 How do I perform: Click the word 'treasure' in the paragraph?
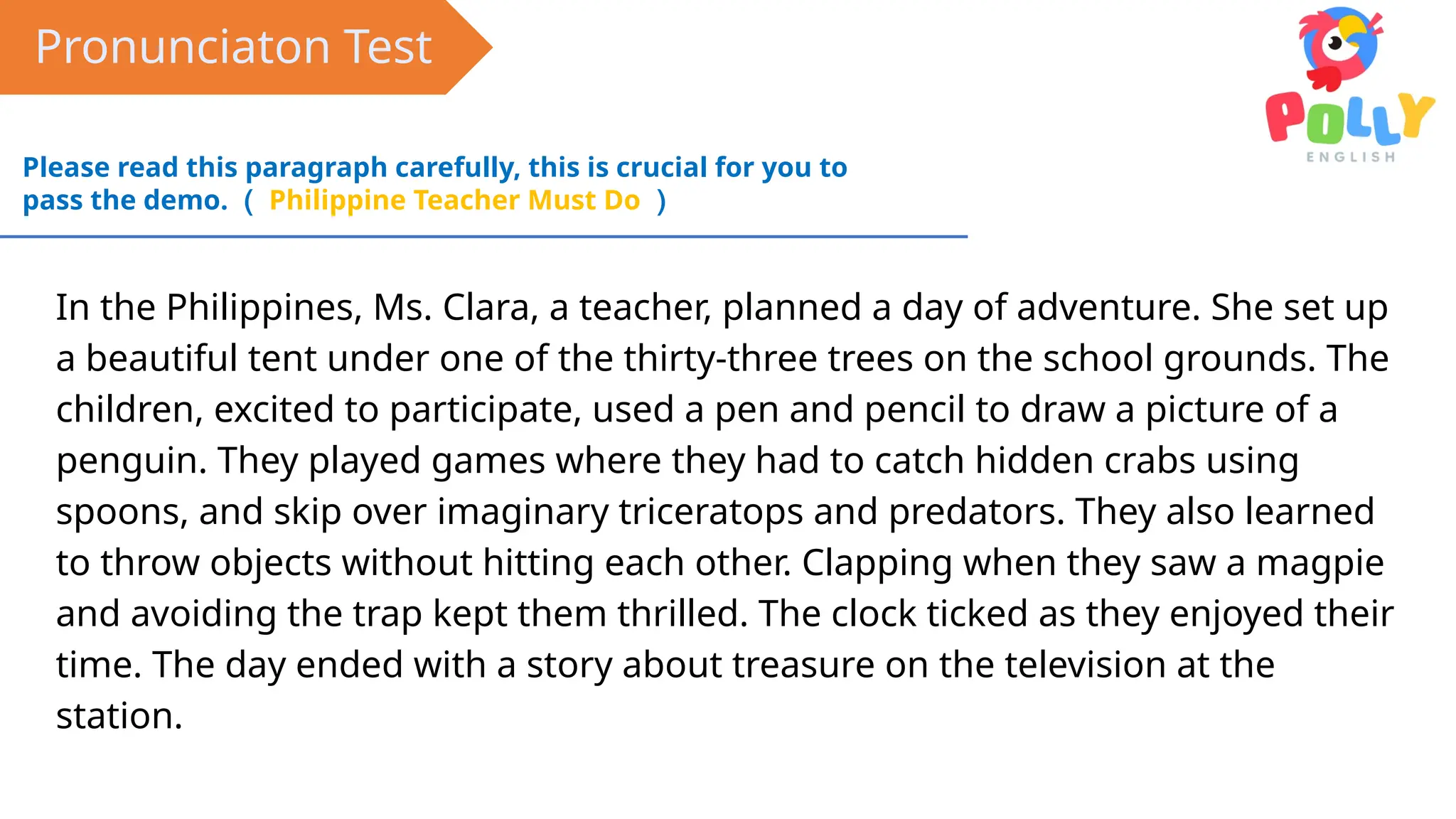803,665
